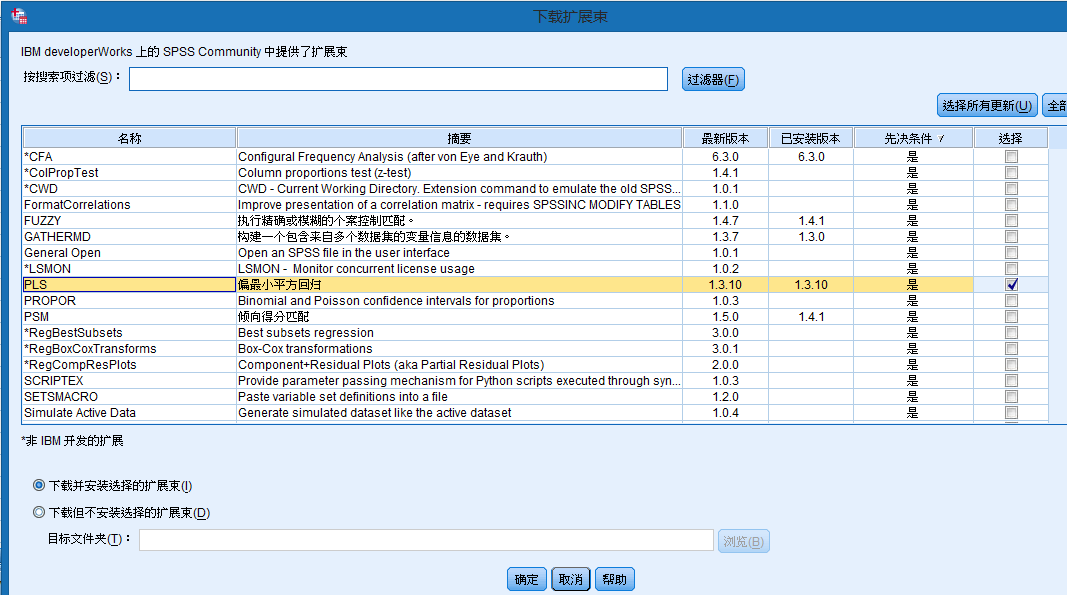This screenshot has height=595, width=1067.
Task: Click the 偏最小平方回归 summary cell
Action: pos(459,285)
